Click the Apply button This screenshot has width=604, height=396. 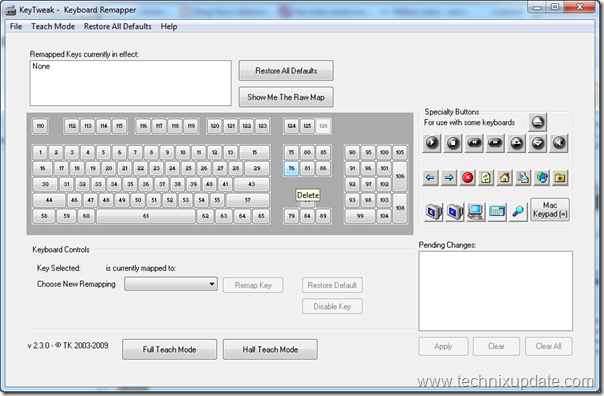[443, 346]
